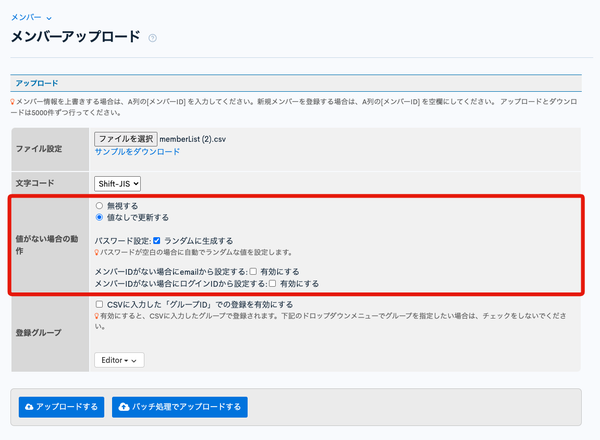The height and width of the screenshot is (440, 600).
Task: Select the 無視する radio button
Action: [x=99, y=206]
